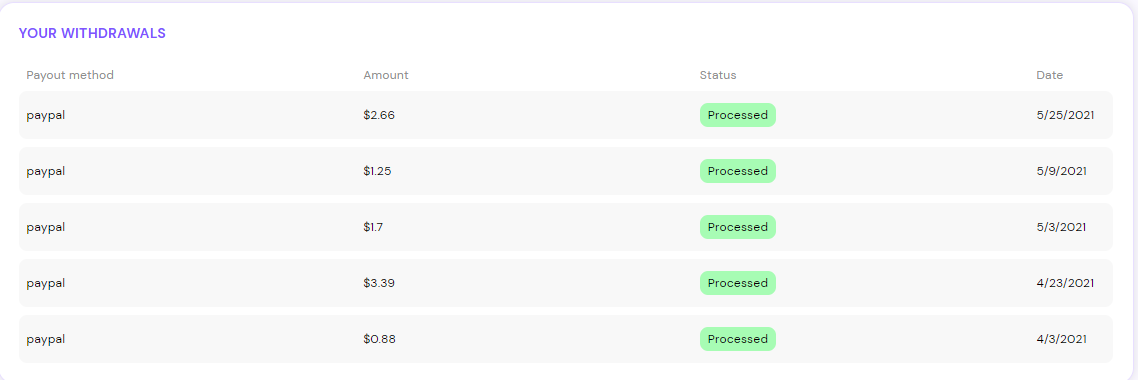
Task: Select the Payout method column header
Action: point(70,75)
